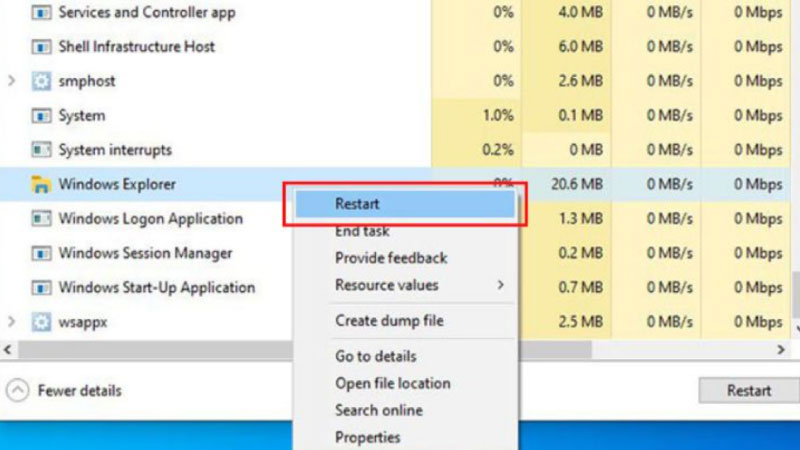
Task: Select Create dump file
Action: click(389, 321)
